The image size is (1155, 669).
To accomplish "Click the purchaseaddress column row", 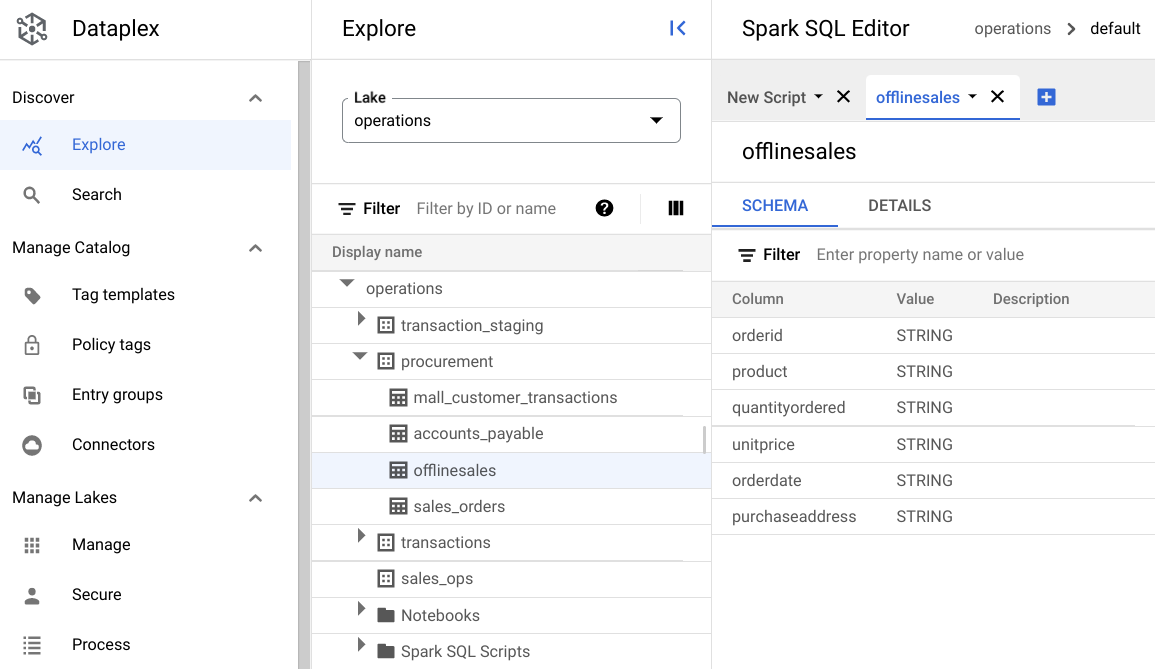I will tap(933, 516).
